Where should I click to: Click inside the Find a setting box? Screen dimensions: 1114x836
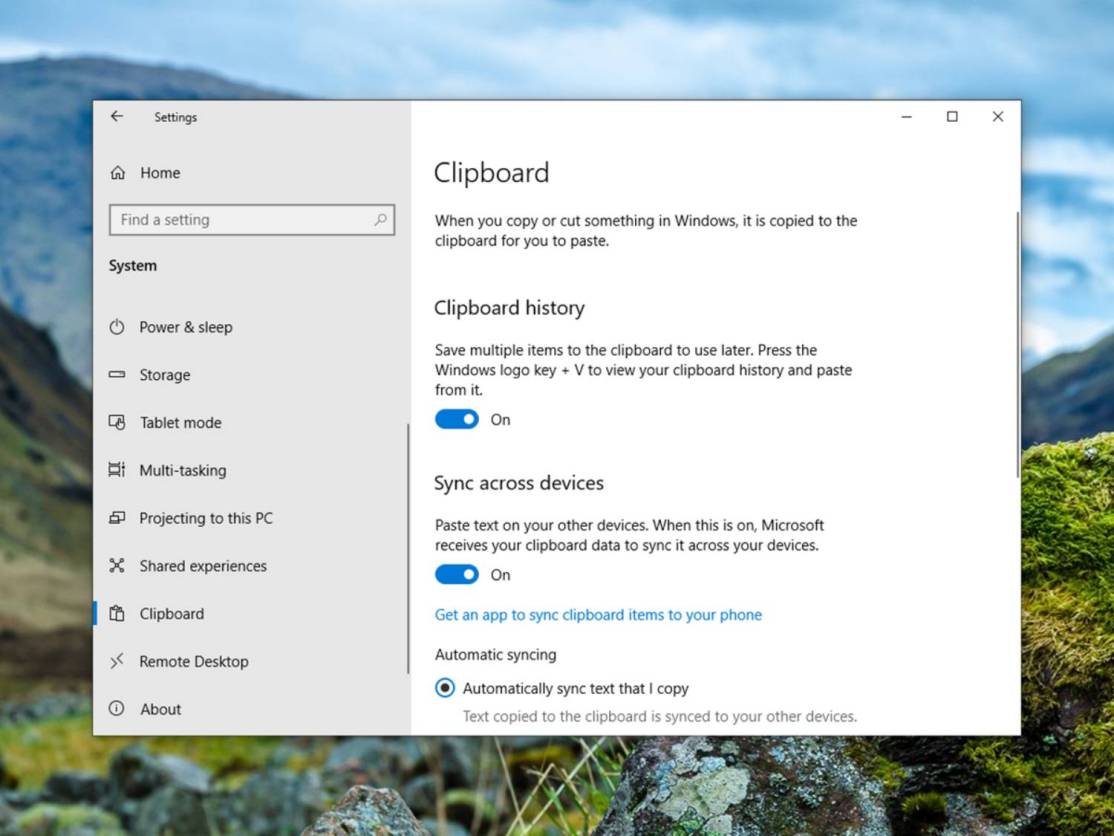click(240, 219)
